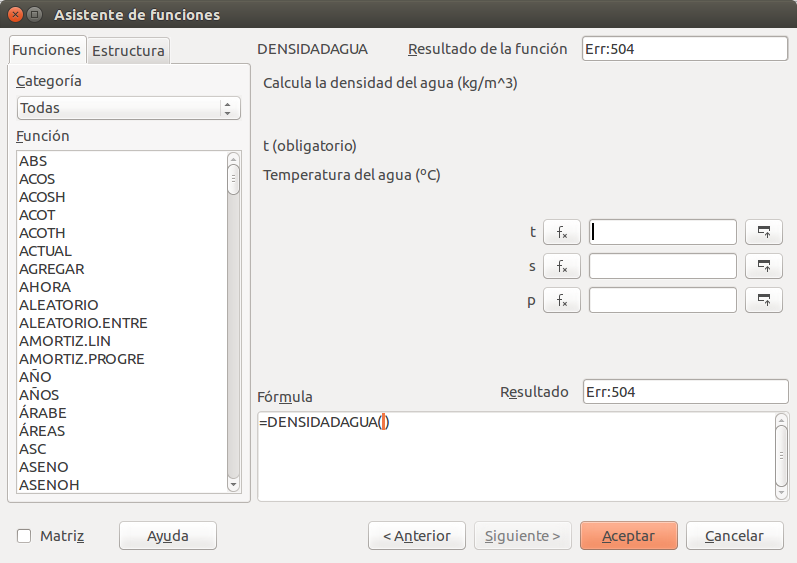The width and height of the screenshot is (797, 563).
Task: Open function wizard for parameter p
Action: [562, 300]
